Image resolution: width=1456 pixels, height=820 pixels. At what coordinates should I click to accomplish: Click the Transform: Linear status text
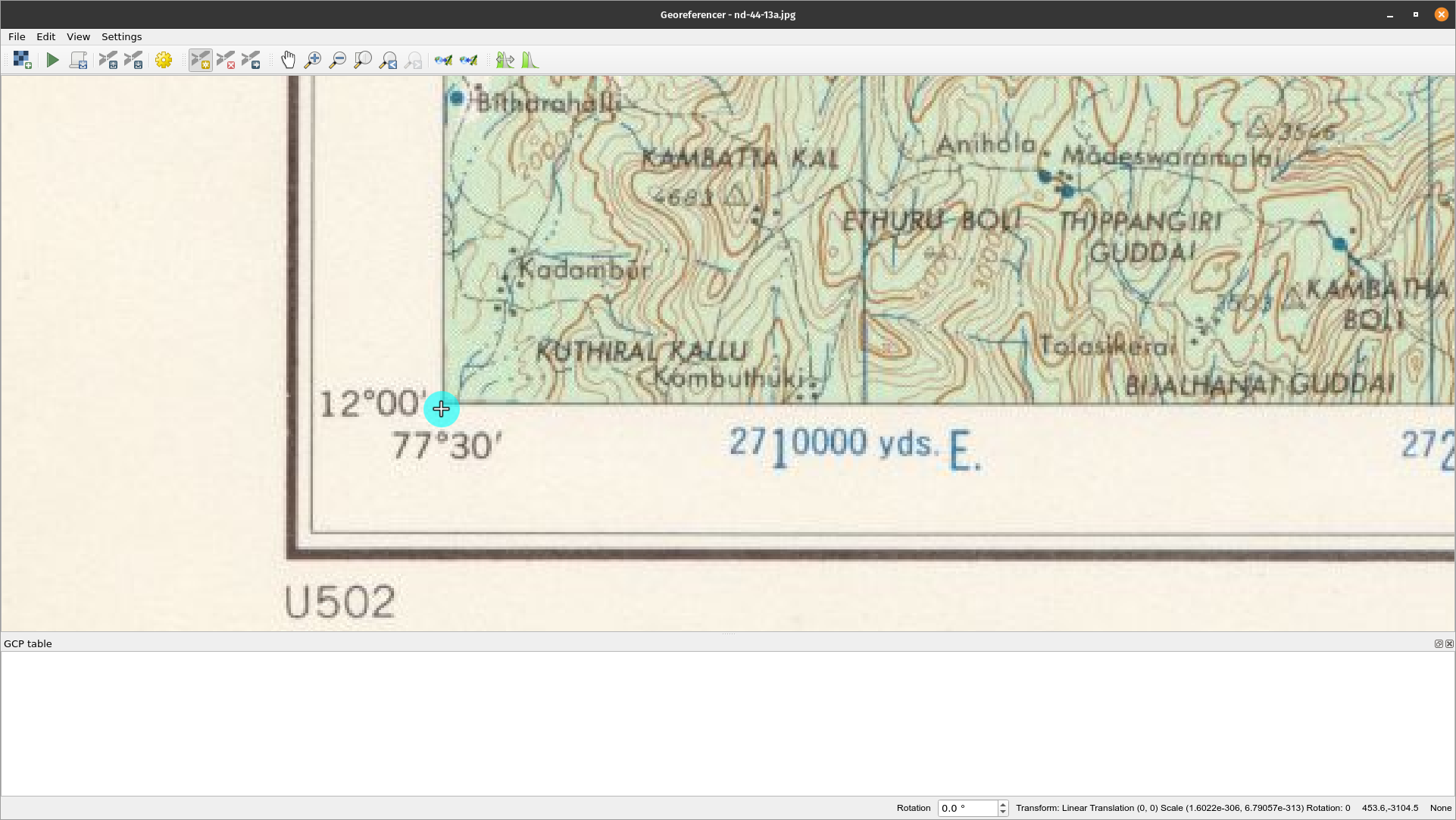coord(1183,808)
